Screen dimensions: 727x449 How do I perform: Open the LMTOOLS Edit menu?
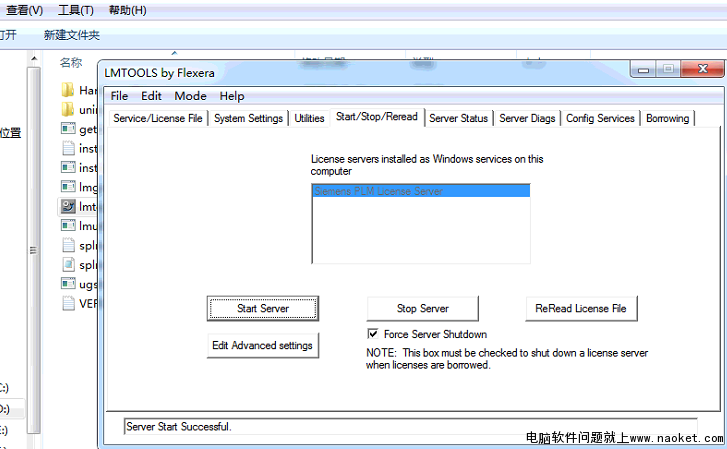click(x=151, y=96)
